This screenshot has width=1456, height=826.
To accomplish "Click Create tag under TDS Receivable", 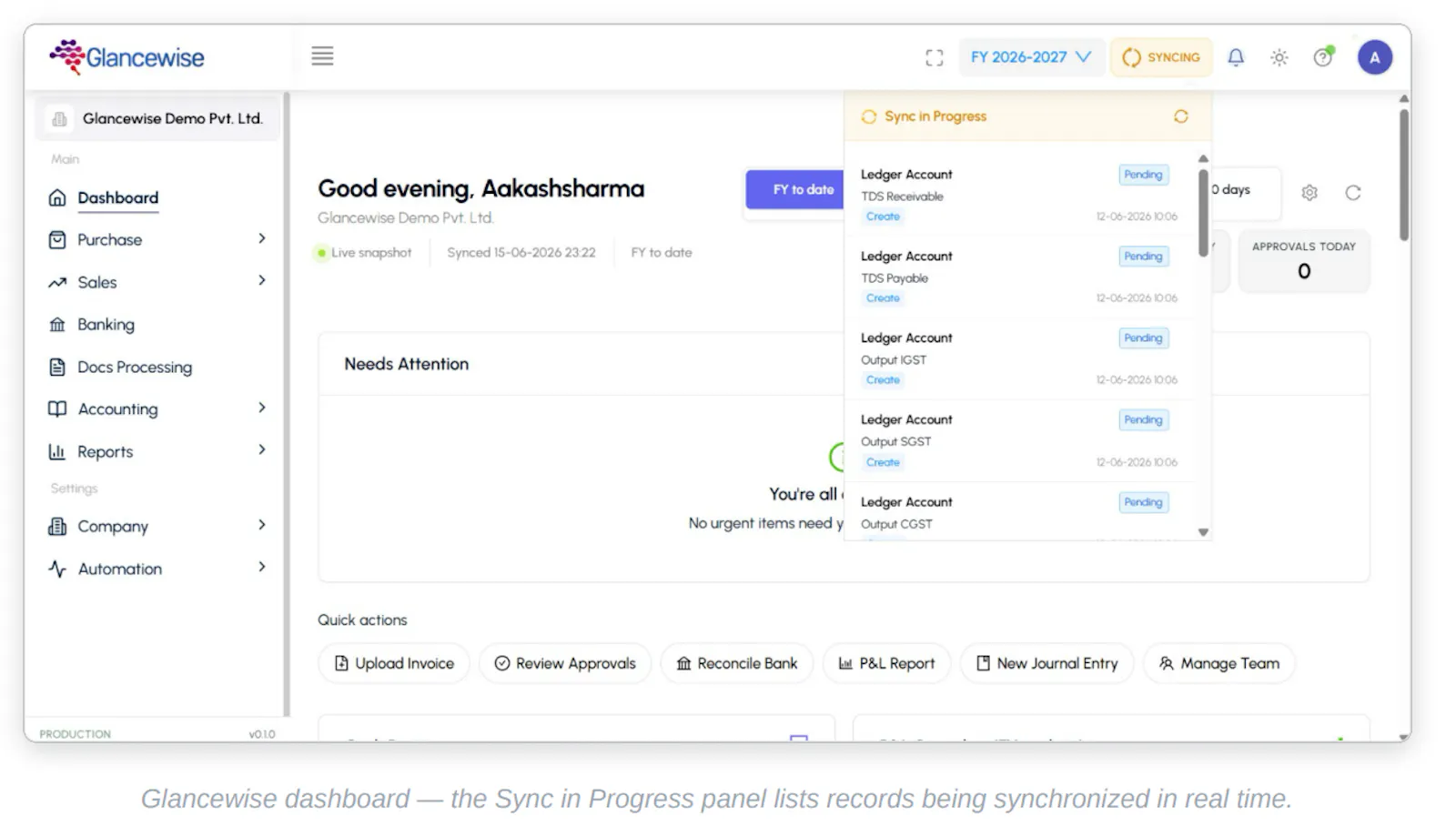I will click(883, 217).
